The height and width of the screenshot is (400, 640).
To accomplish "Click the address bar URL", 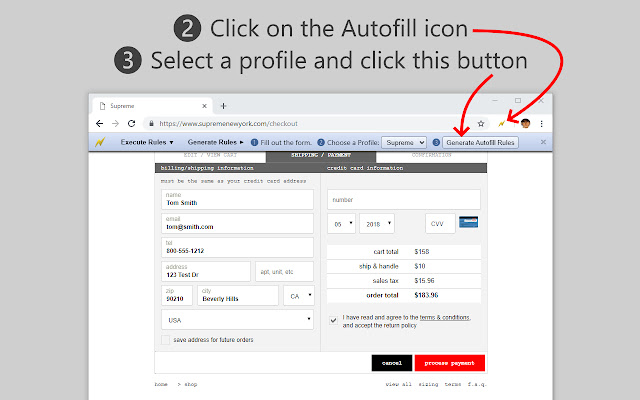I will coord(228,124).
